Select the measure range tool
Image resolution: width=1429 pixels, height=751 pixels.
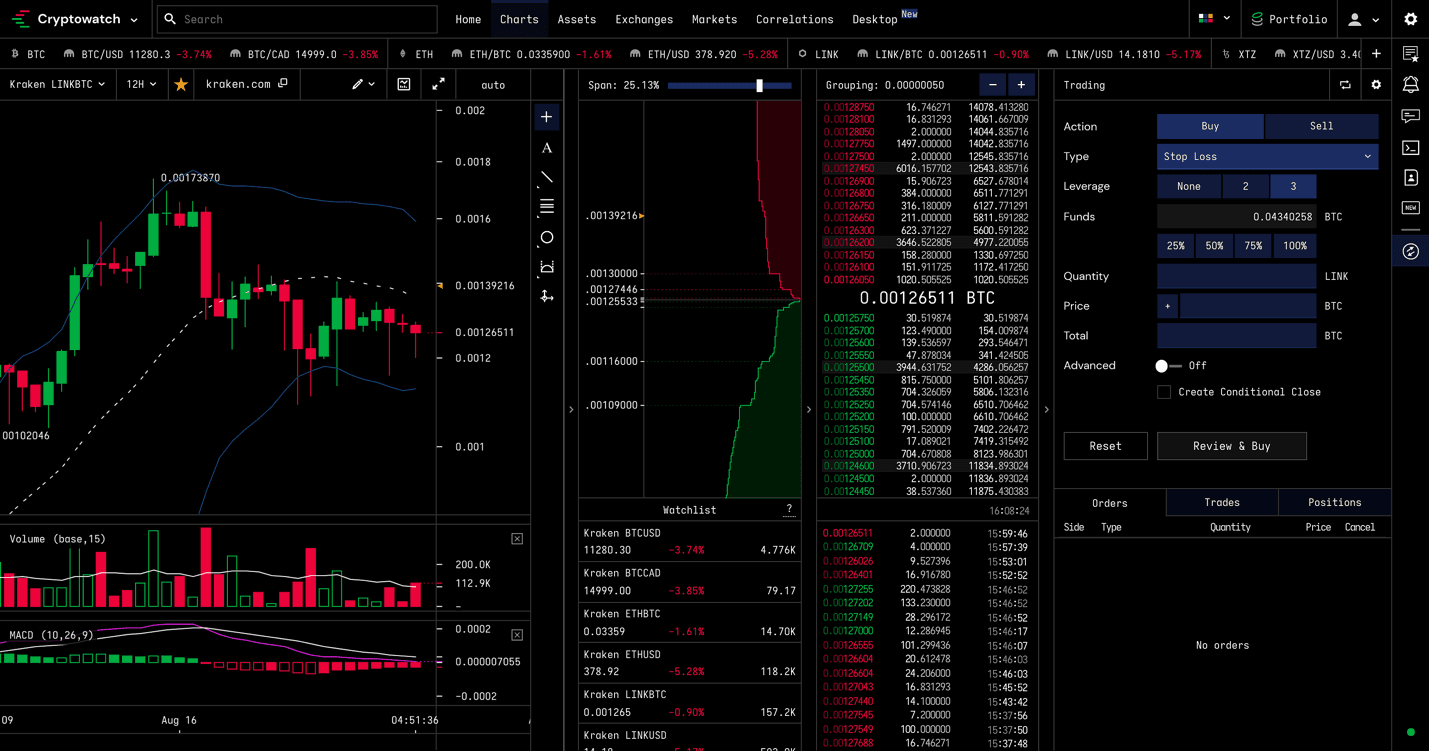pyautogui.click(x=547, y=267)
